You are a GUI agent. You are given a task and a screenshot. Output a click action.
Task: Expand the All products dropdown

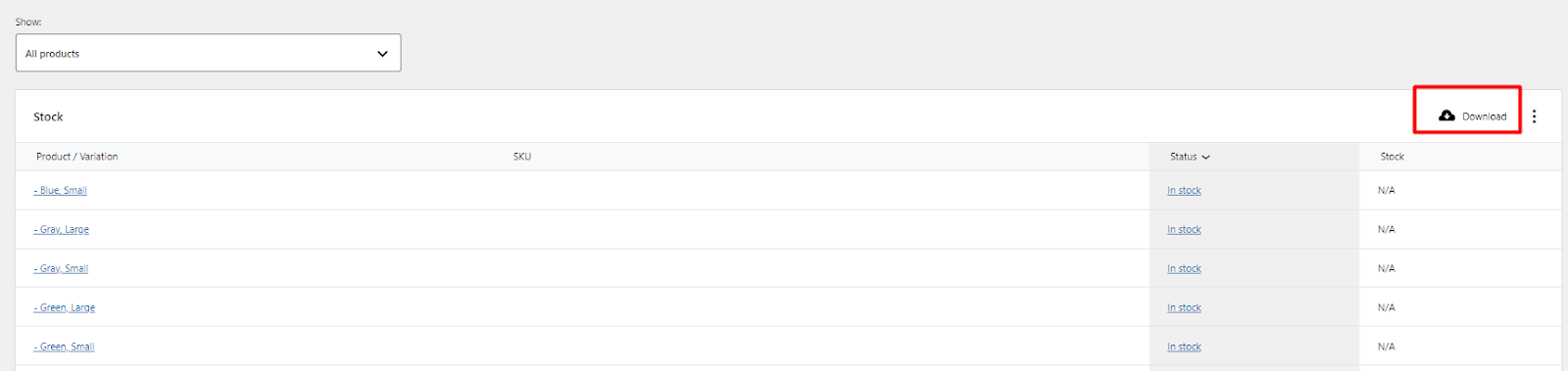coord(208,53)
